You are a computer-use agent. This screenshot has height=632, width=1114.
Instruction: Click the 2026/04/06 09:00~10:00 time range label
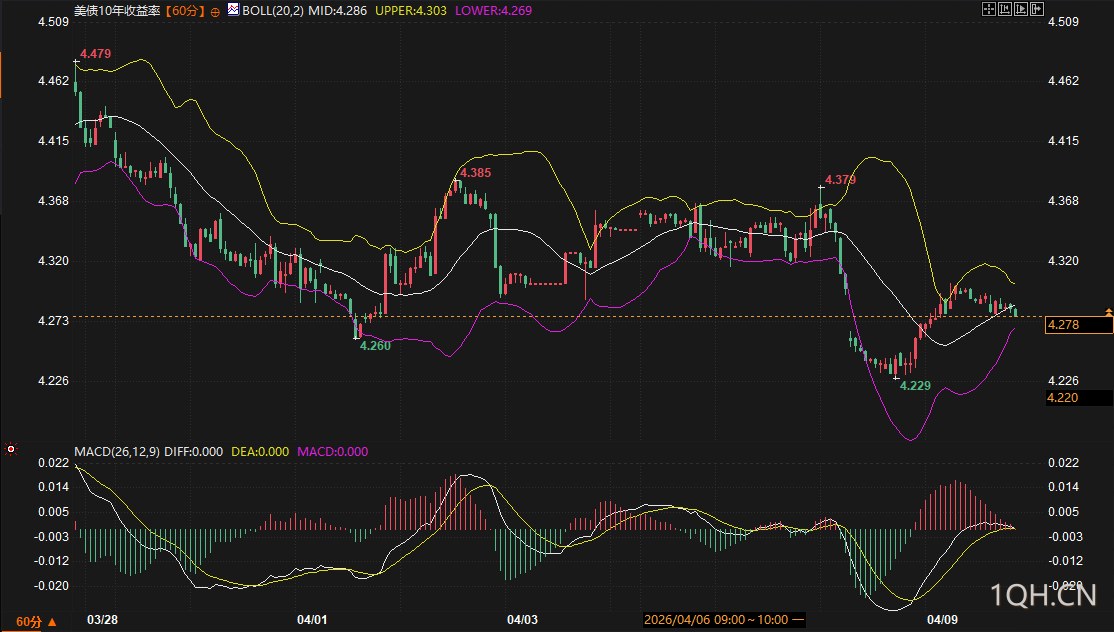717,620
